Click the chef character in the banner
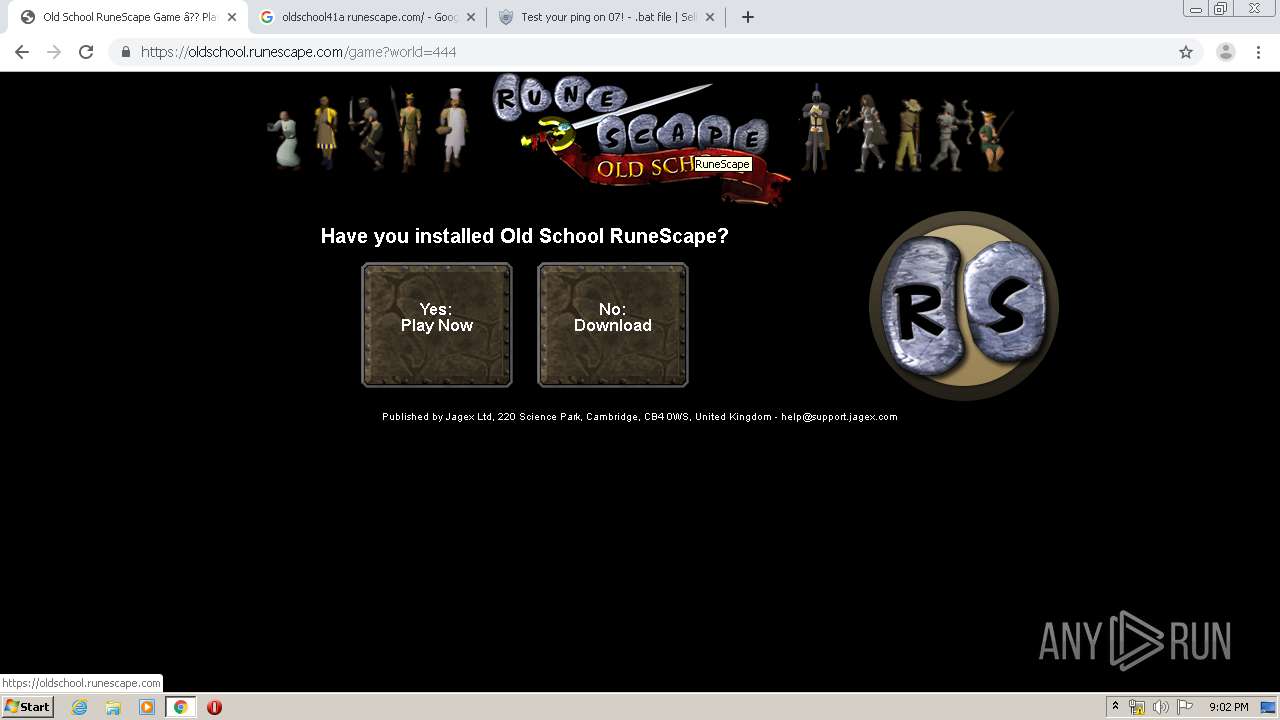Image resolution: width=1280 pixels, height=720 pixels. [454, 128]
